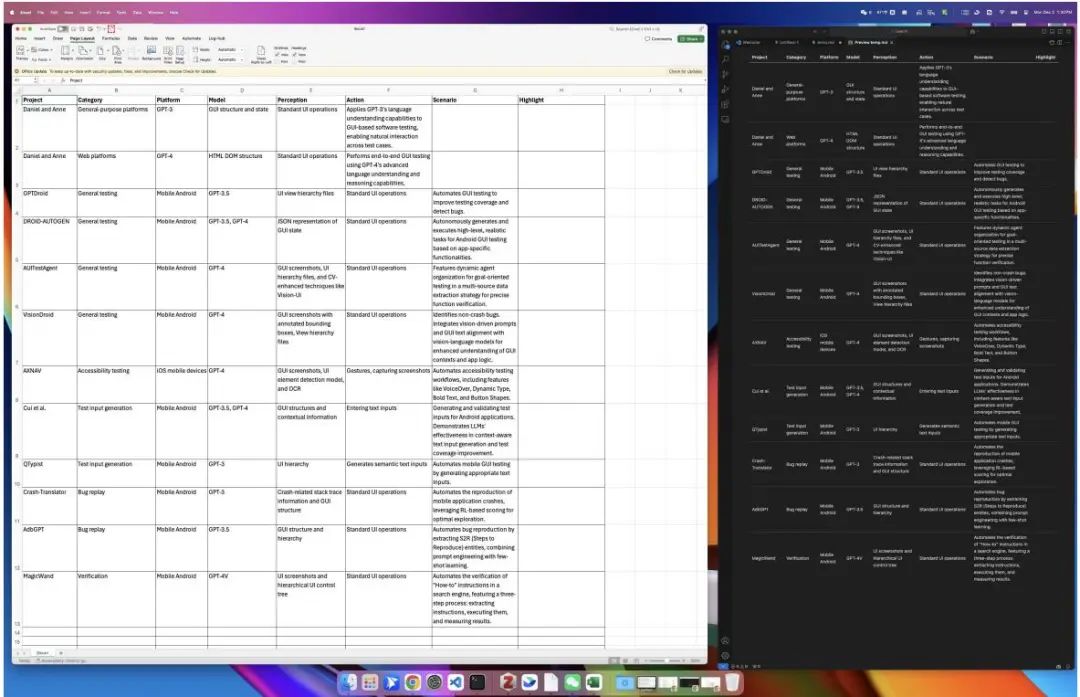Click the Print Titles button
This screenshot has width=1080, height=697.
168,53
